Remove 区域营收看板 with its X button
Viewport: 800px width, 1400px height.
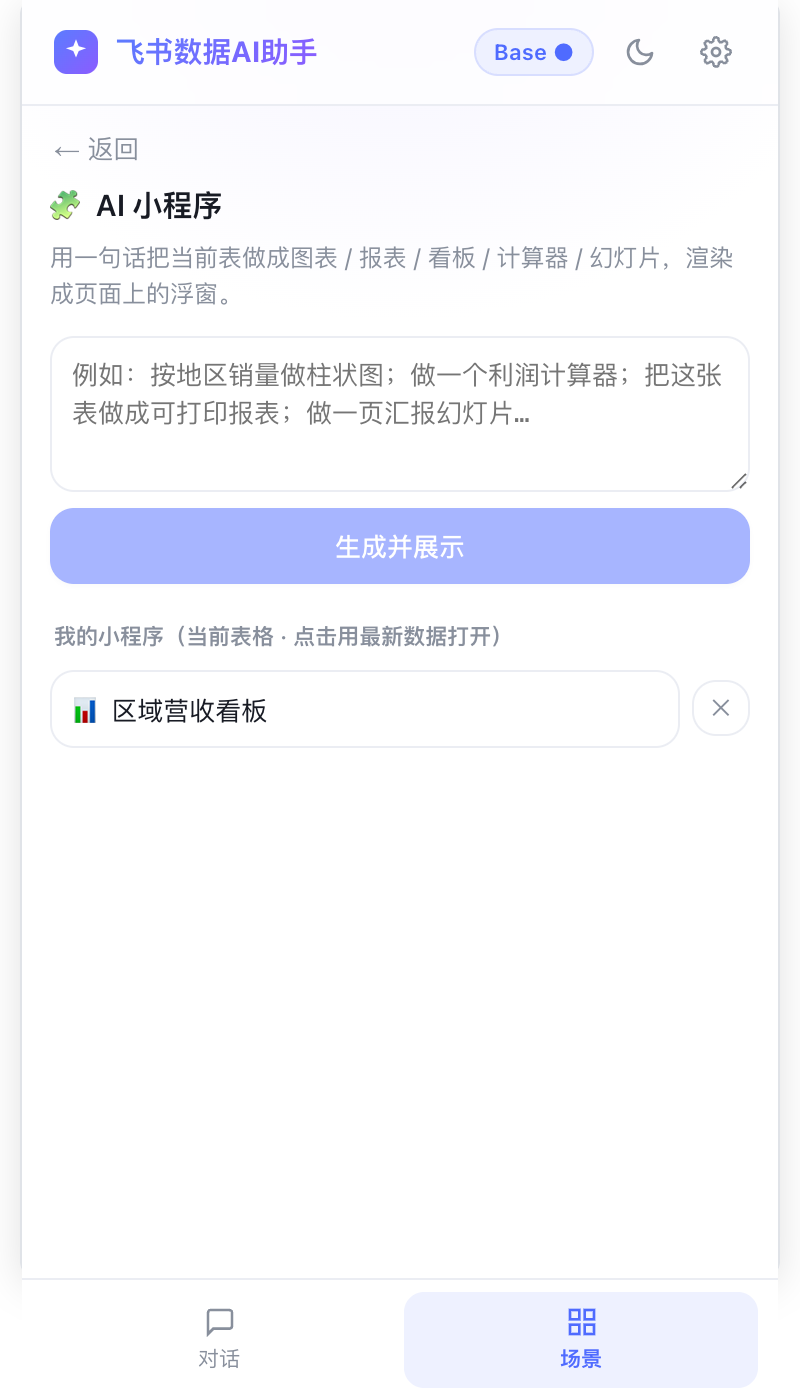point(721,708)
